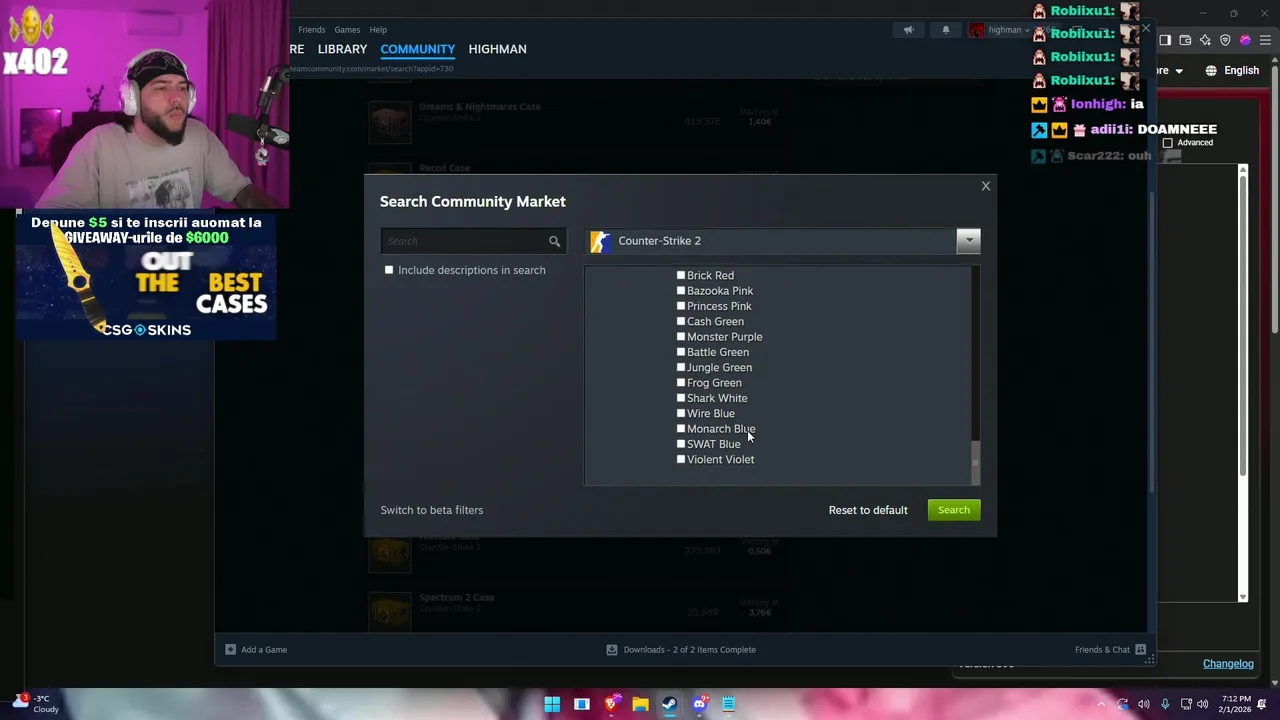Screen dimensions: 1280x720
Task: Open the Friends menu
Action: coord(311,30)
